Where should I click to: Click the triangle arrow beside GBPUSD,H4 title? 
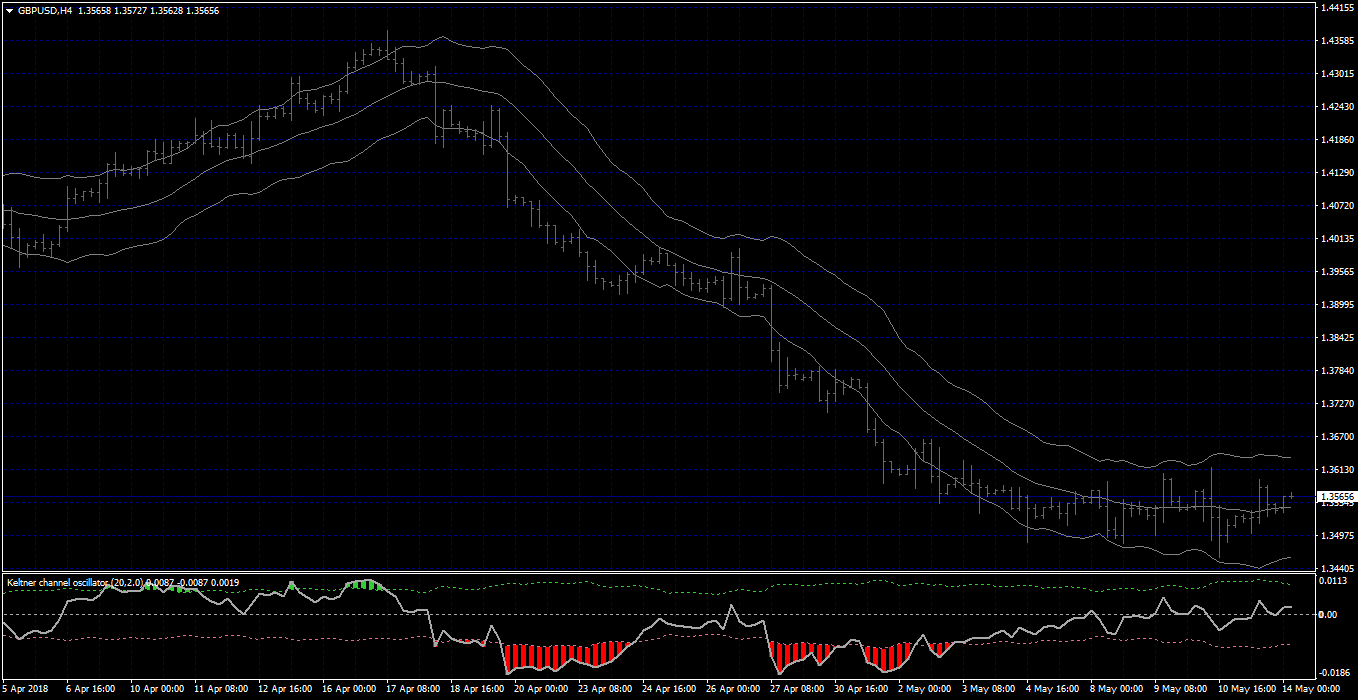pyautogui.click(x=9, y=10)
